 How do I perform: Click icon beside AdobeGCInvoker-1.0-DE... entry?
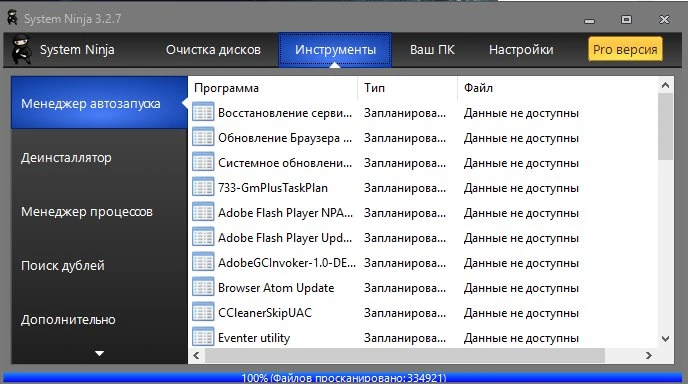tap(203, 263)
